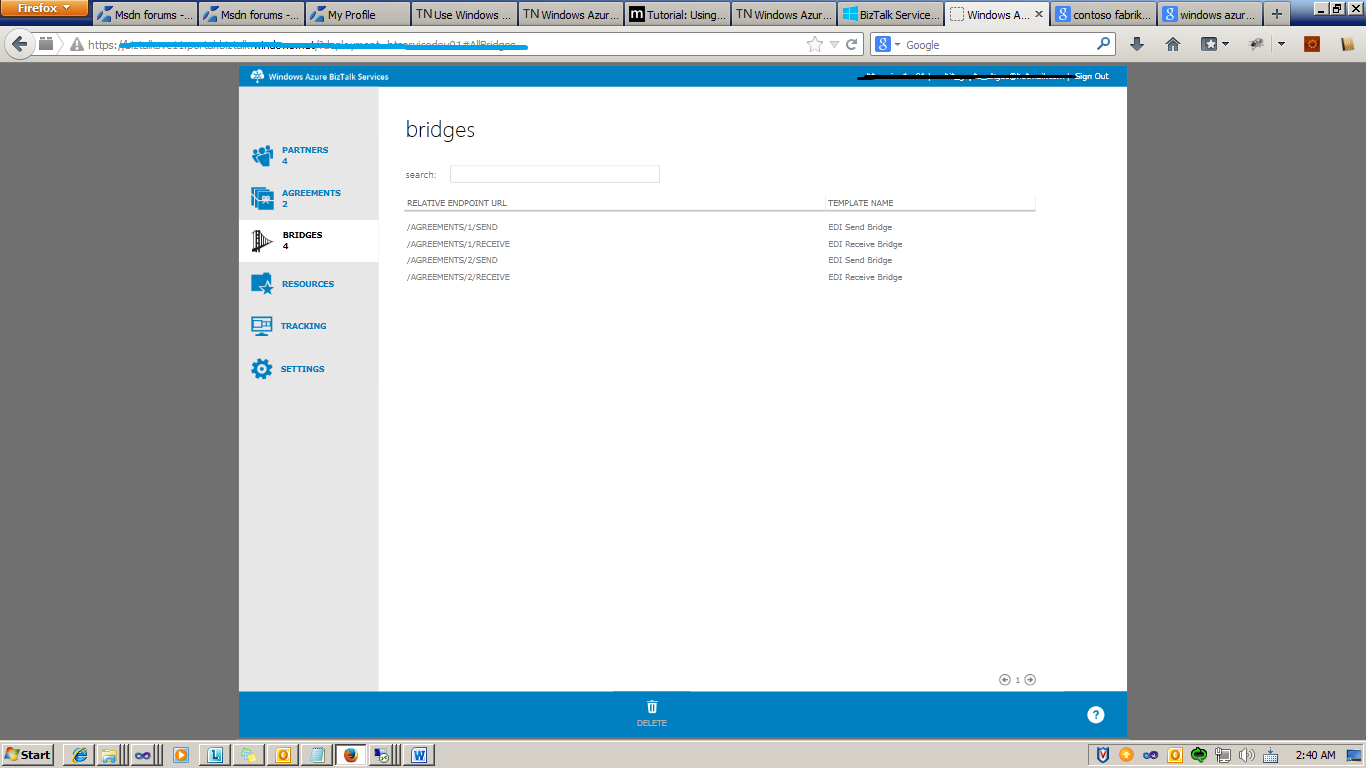This screenshot has height=768, width=1366.
Task: Click the Sign Out link
Action: 1092,76
